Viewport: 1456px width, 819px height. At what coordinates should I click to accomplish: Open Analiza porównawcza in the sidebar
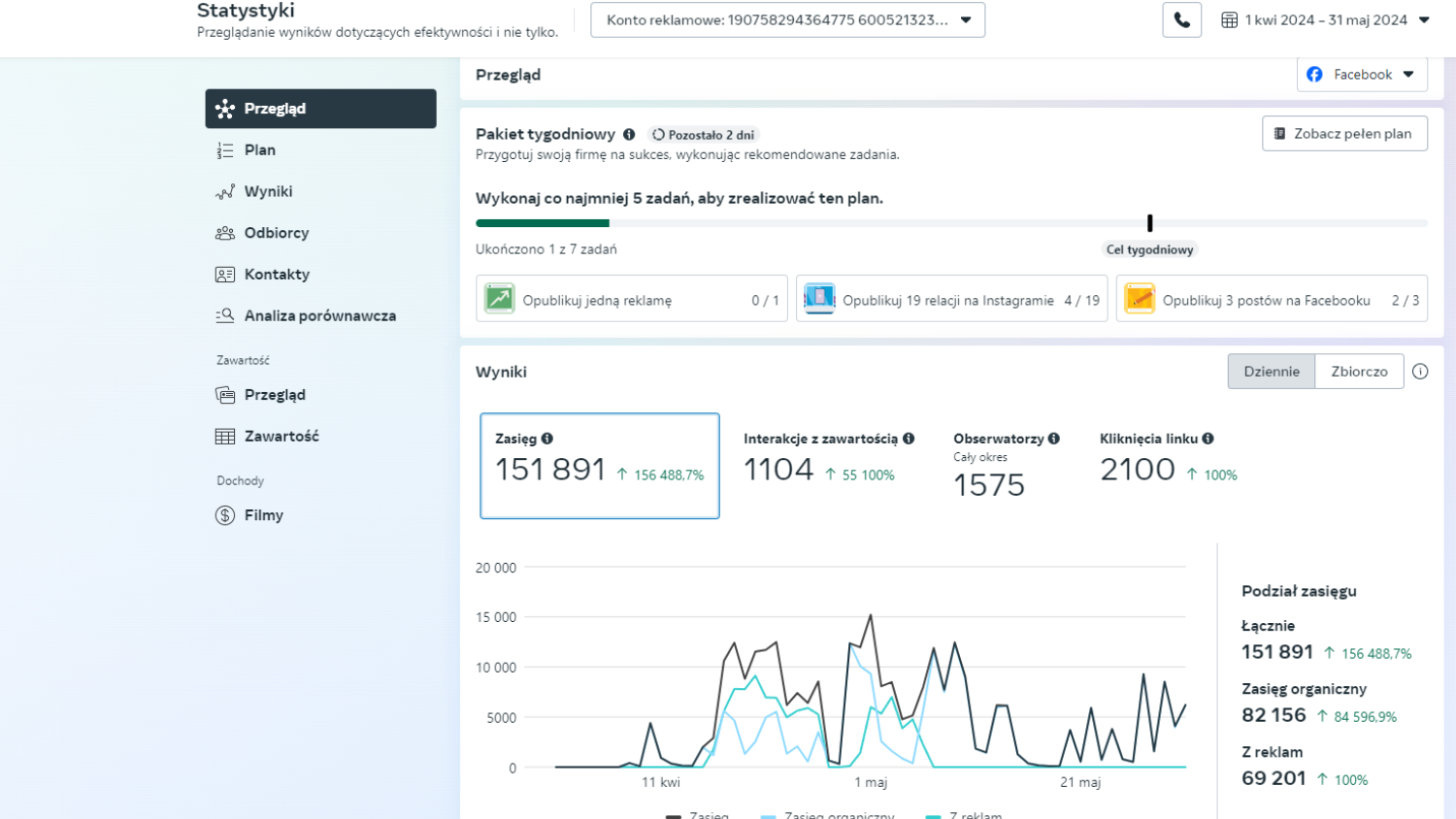point(319,316)
